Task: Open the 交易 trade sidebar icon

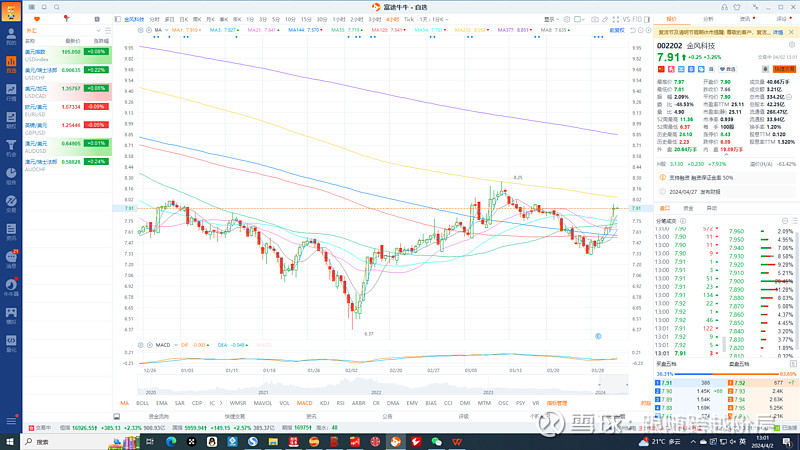Action: tap(11, 204)
